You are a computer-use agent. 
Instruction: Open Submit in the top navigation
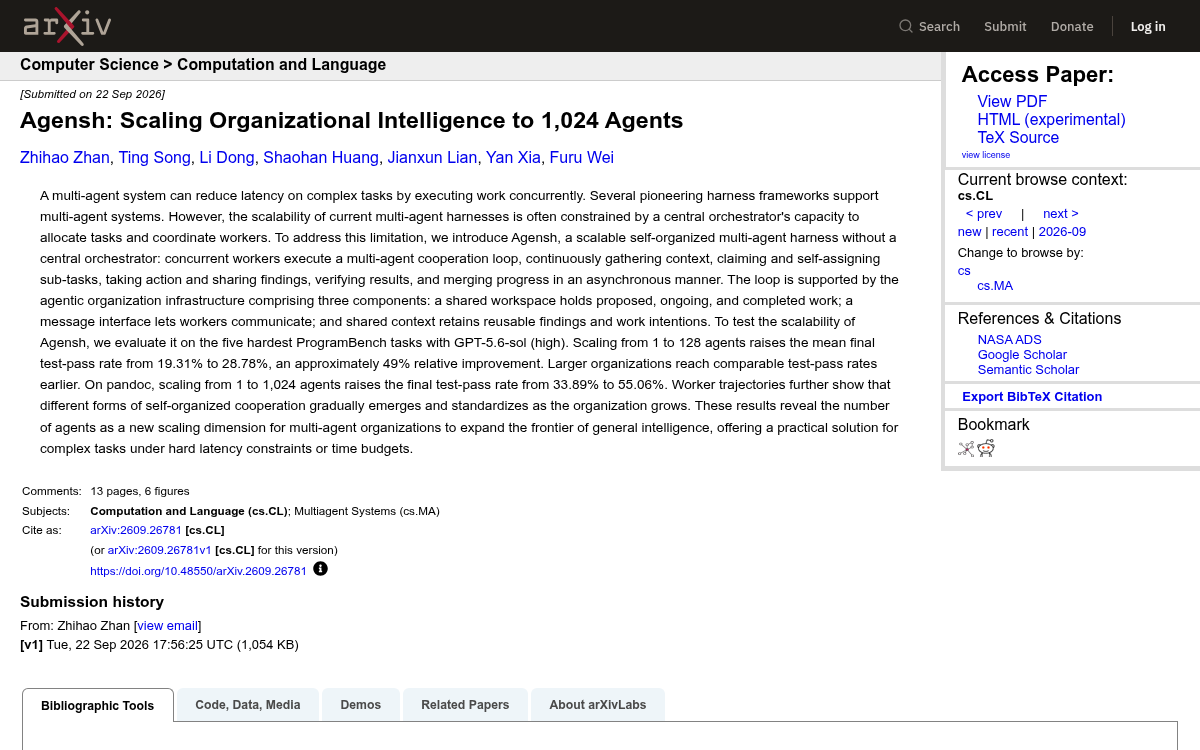(1005, 26)
